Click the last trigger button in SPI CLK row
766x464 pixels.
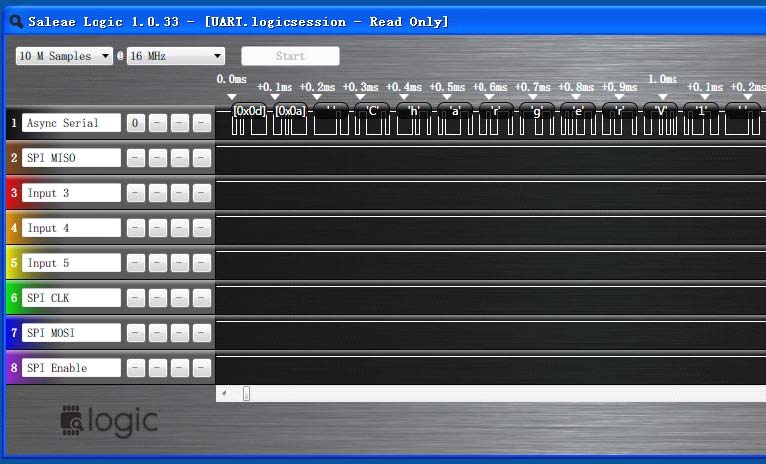[202, 298]
